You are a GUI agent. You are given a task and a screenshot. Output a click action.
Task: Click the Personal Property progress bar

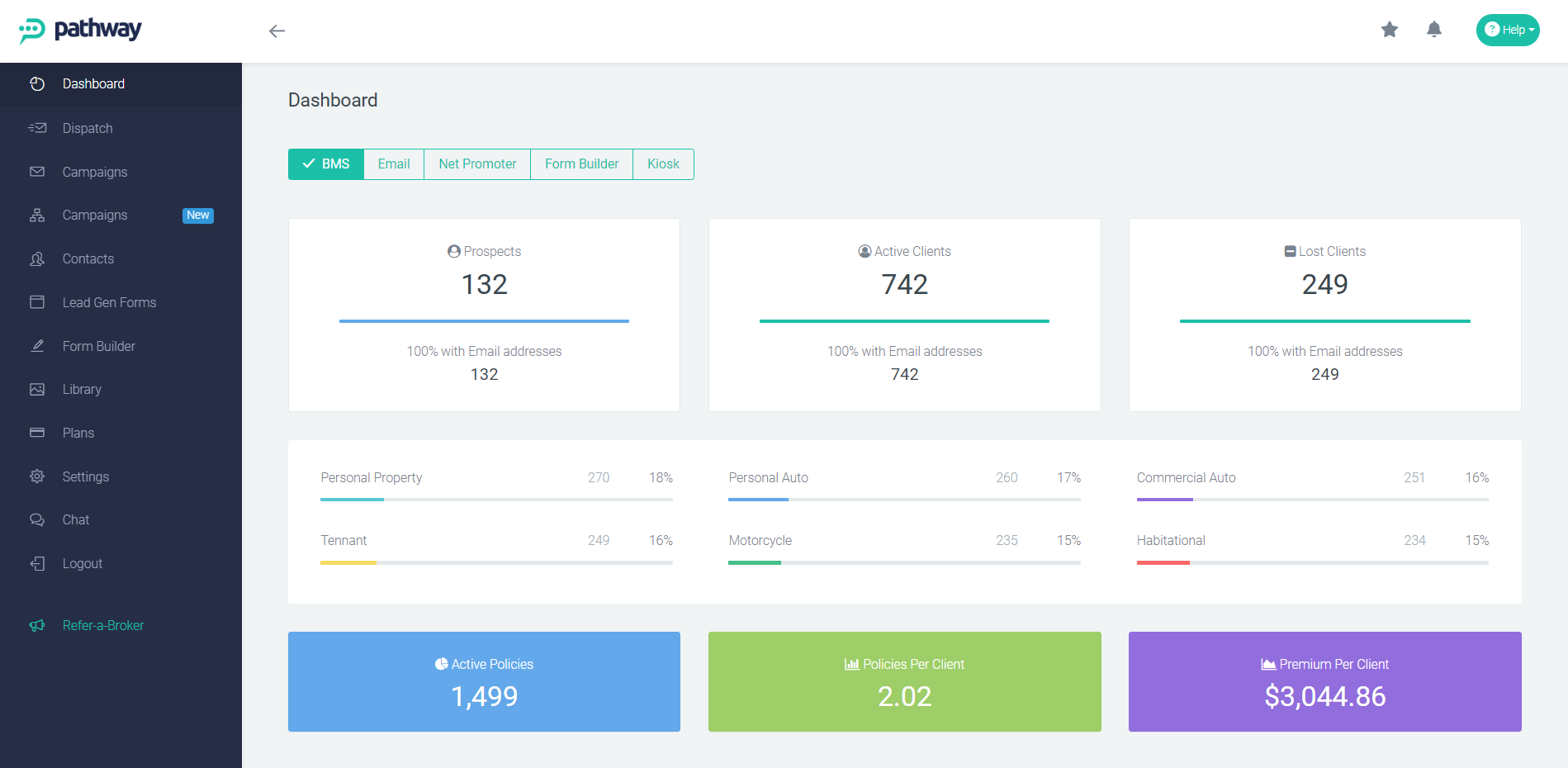click(495, 499)
